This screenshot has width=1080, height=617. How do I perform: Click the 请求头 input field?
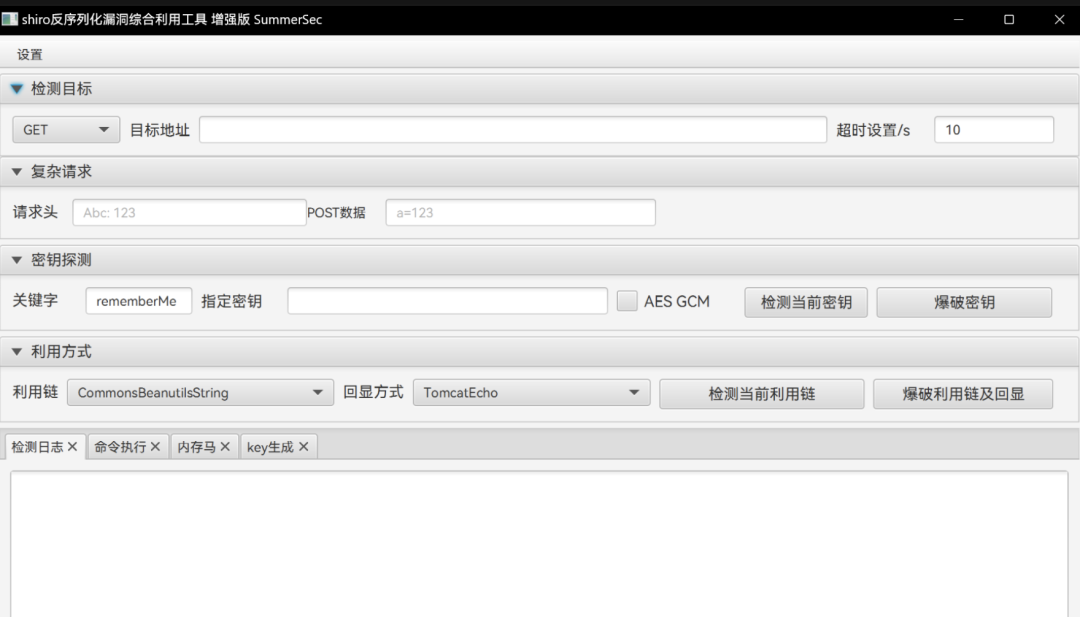tap(189, 213)
